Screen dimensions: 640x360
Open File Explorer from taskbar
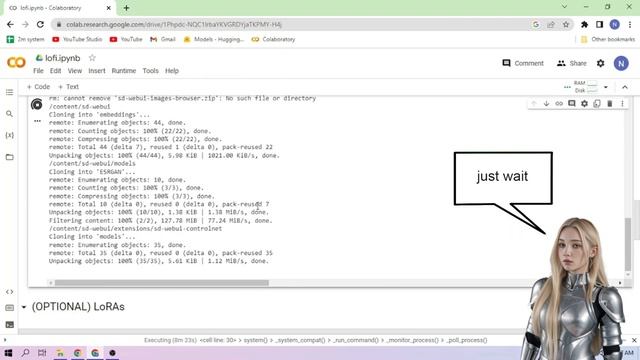pyautogui.click(x=60, y=353)
